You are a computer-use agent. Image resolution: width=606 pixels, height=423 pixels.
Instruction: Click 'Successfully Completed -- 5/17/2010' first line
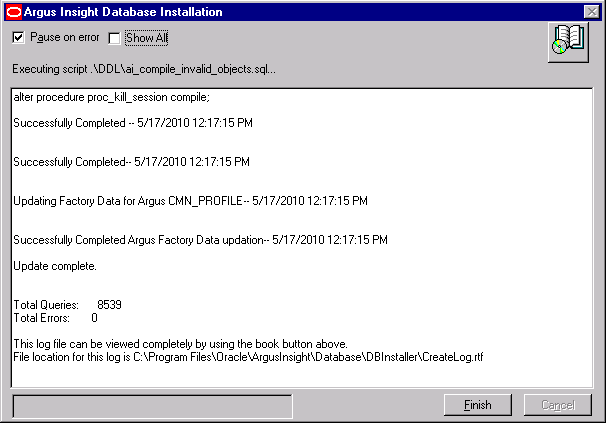click(x=133, y=123)
